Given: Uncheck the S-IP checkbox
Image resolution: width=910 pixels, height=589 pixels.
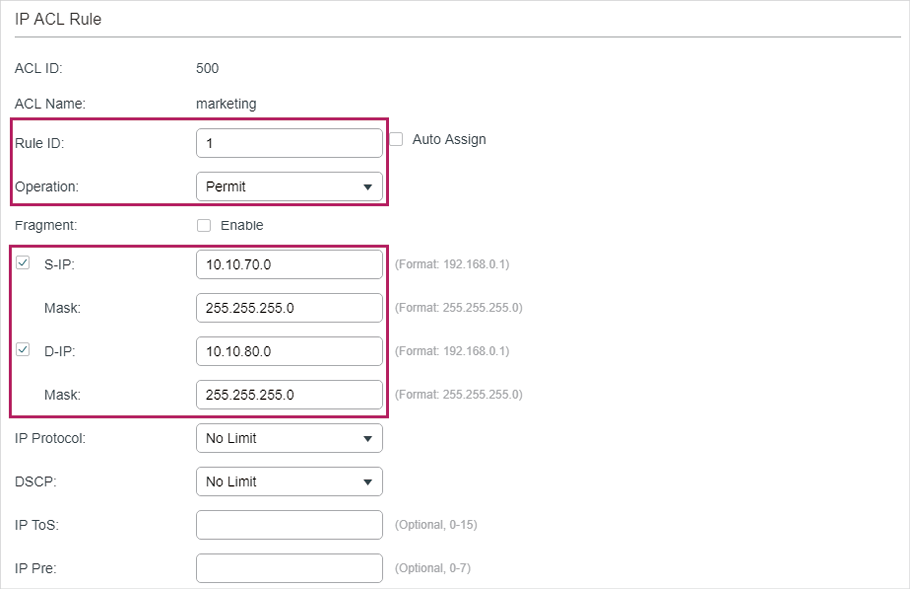Looking at the screenshot, I should click(x=22, y=264).
